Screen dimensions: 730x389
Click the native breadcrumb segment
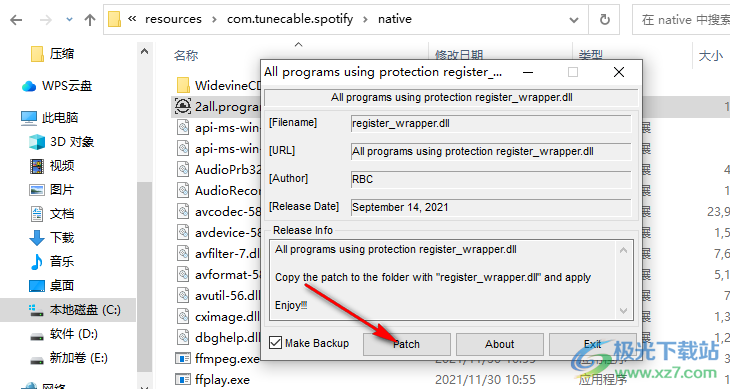pos(395,19)
